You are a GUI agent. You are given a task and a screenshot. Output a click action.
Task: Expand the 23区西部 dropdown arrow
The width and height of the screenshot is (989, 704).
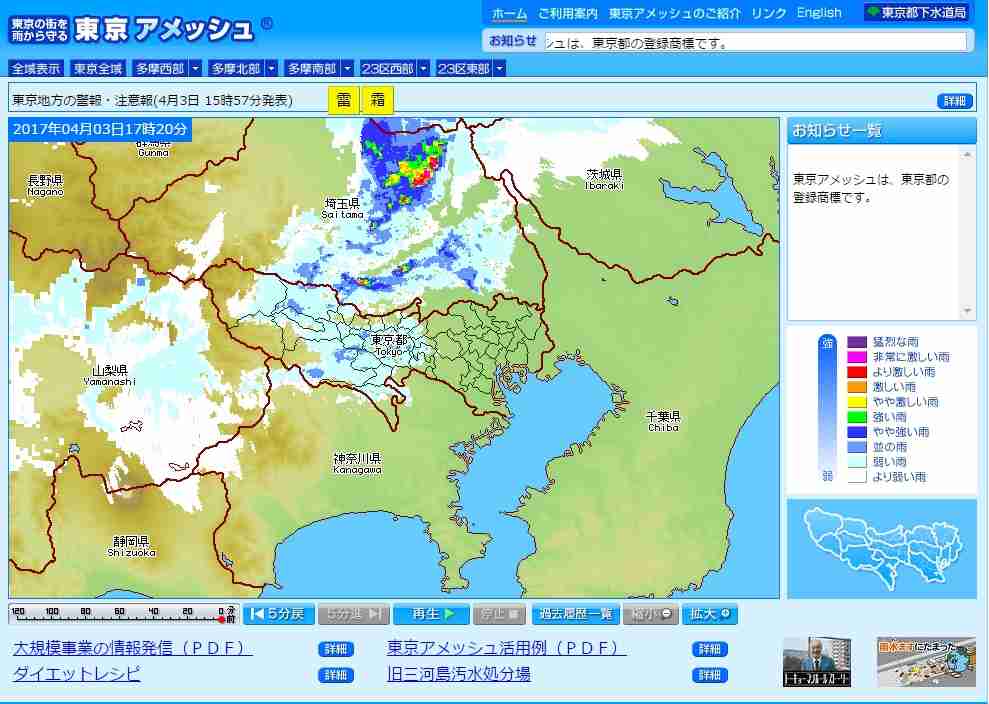[423, 68]
